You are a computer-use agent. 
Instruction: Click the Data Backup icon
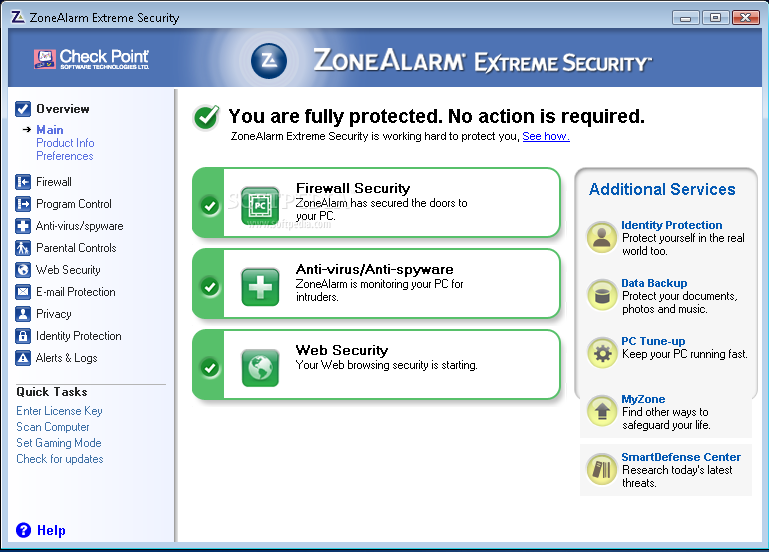(601, 296)
